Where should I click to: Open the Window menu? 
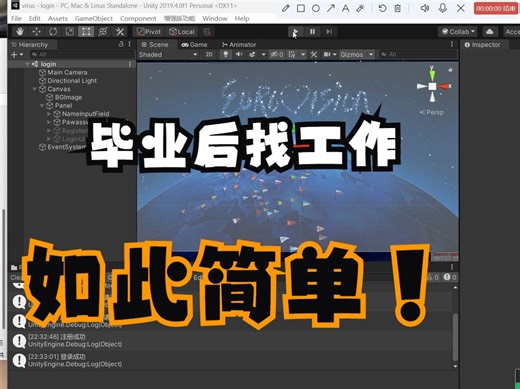215,19
